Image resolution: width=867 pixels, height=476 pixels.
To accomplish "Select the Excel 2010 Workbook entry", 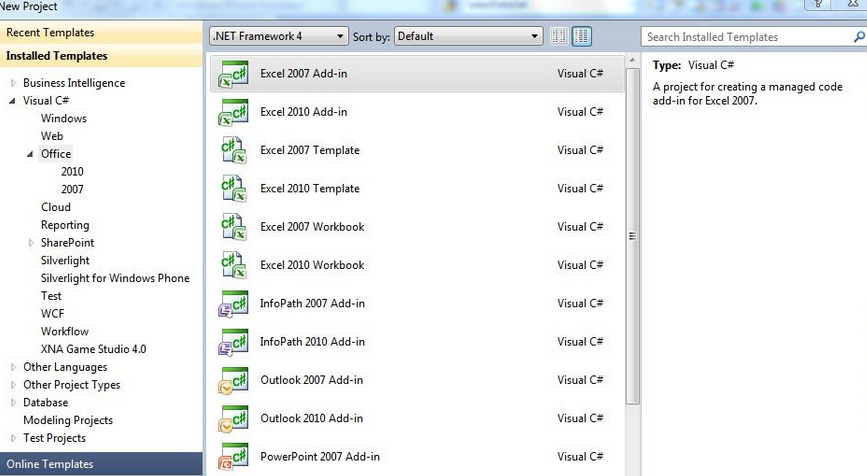I will (417, 265).
